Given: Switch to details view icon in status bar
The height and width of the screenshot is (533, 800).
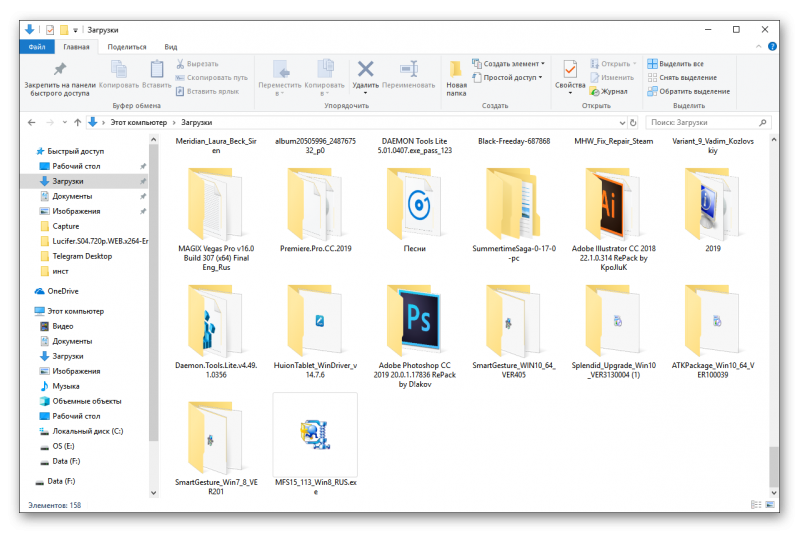Looking at the screenshot, I should tap(756, 505).
